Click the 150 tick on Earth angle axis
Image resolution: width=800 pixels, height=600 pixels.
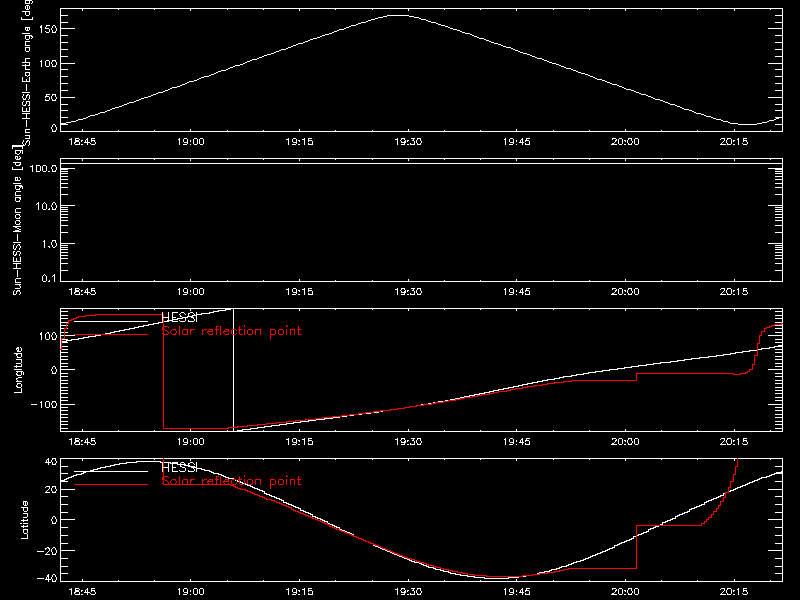48,29
